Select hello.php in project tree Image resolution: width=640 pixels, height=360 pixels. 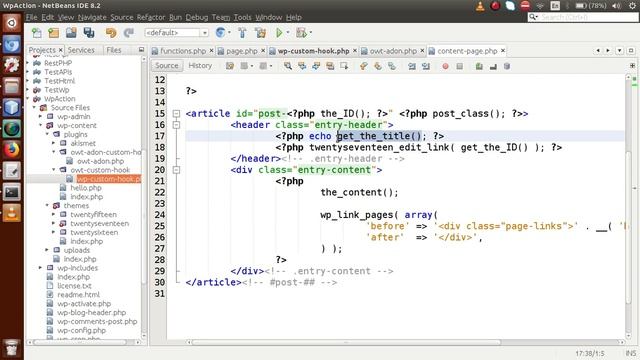pyautogui.click(x=86, y=188)
